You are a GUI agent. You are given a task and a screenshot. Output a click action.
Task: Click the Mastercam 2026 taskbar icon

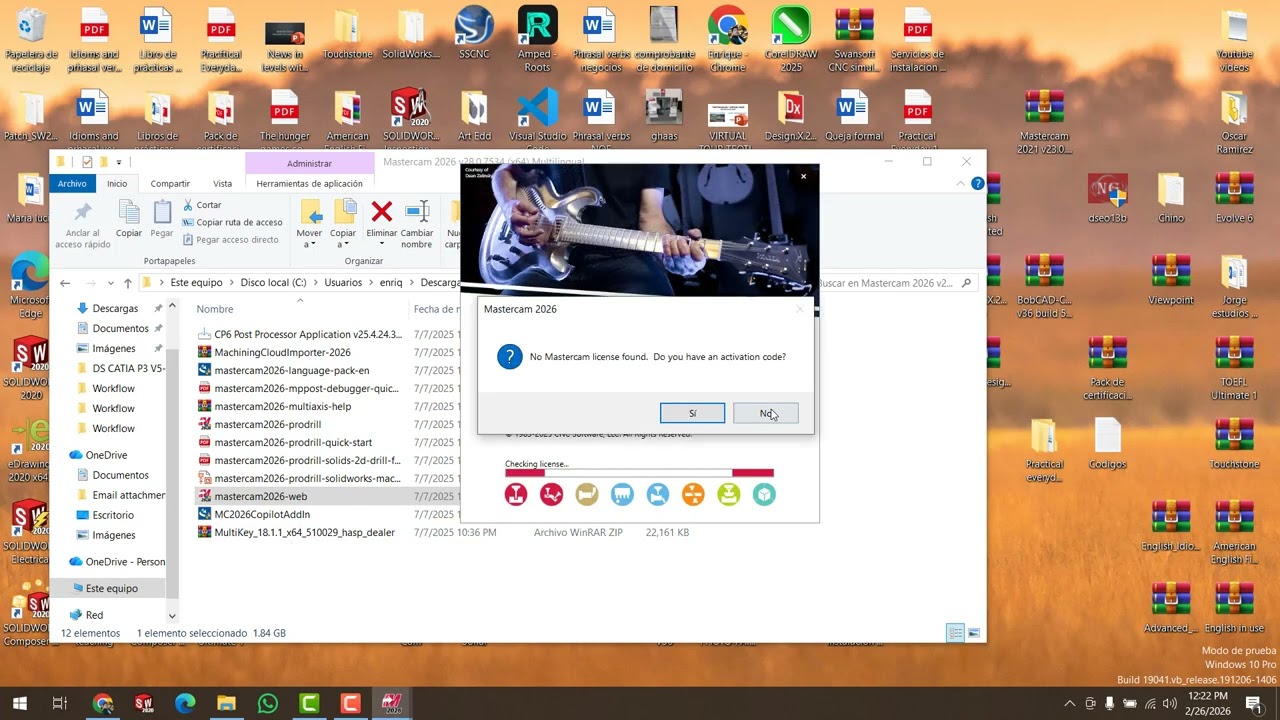tap(390, 703)
